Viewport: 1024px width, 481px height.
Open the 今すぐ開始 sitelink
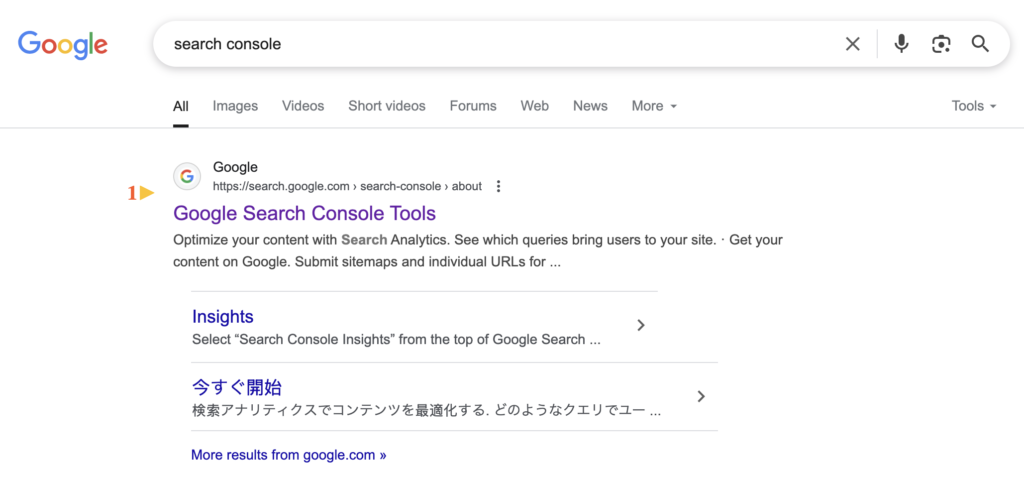click(x=236, y=388)
